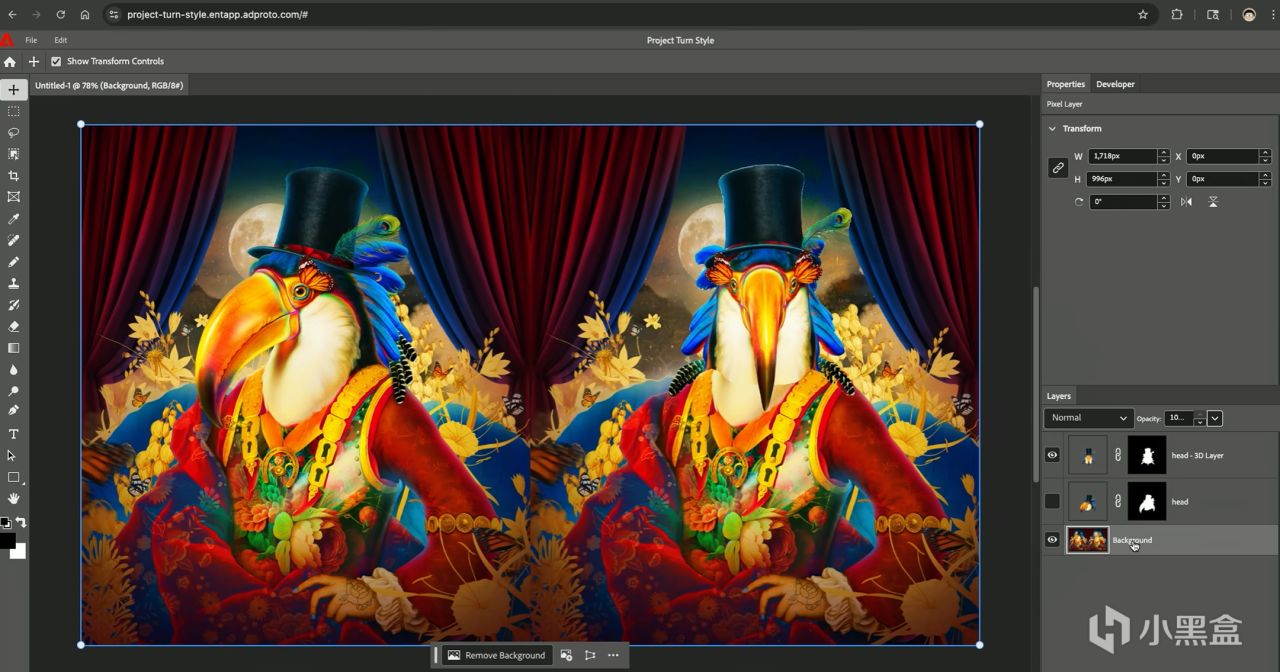Swap foreground and background colors
The image size is (1280, 672).
pos(20,522)
